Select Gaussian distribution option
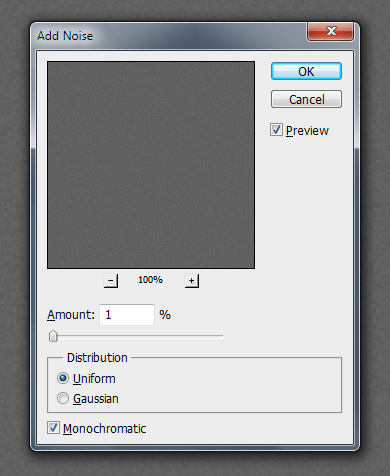Image resolution: width=390 pixels, height=476 pixels. coord(63,398)
